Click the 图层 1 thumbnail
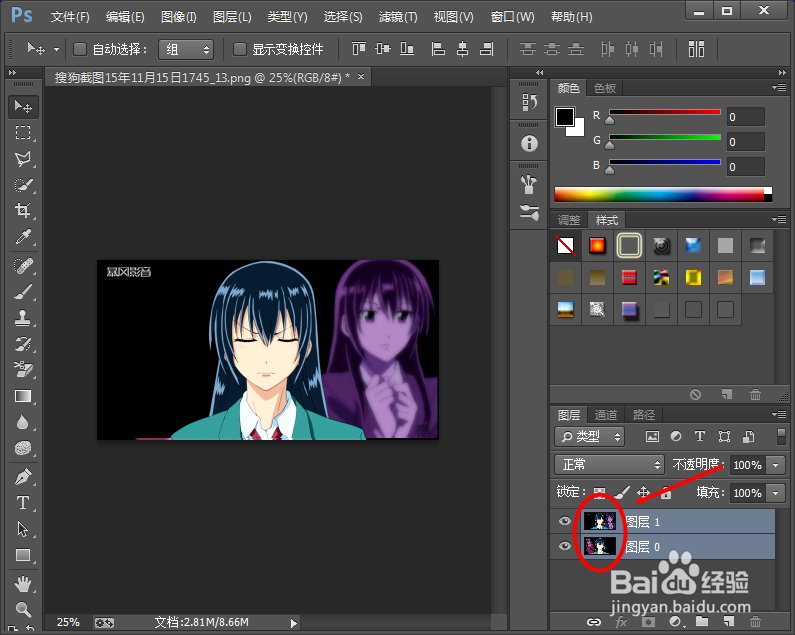The width and height of the screenshot is (795, 635). coord(599,521)
